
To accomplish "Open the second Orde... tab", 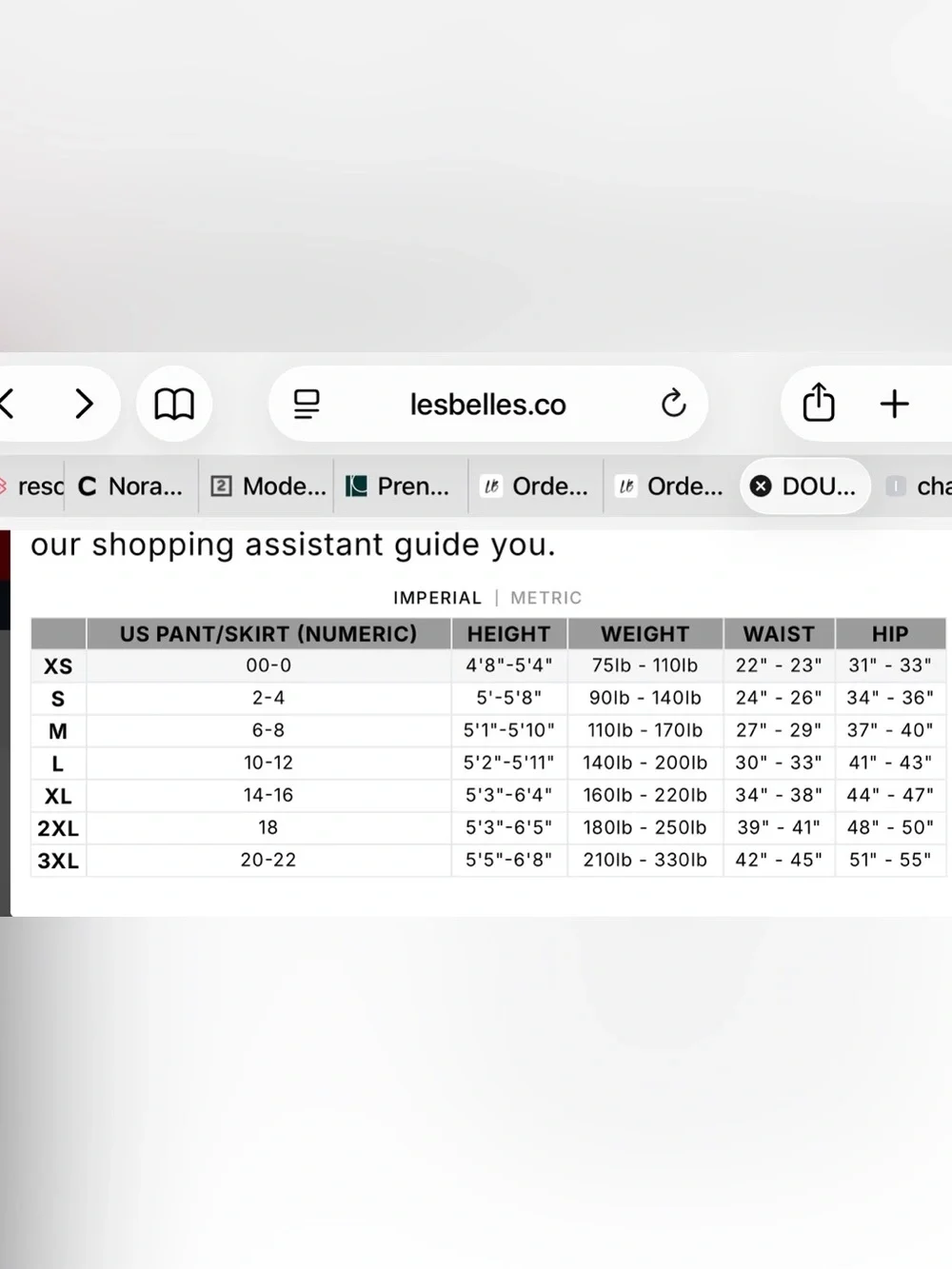I will pyautogui.click(x=671, y=486).
